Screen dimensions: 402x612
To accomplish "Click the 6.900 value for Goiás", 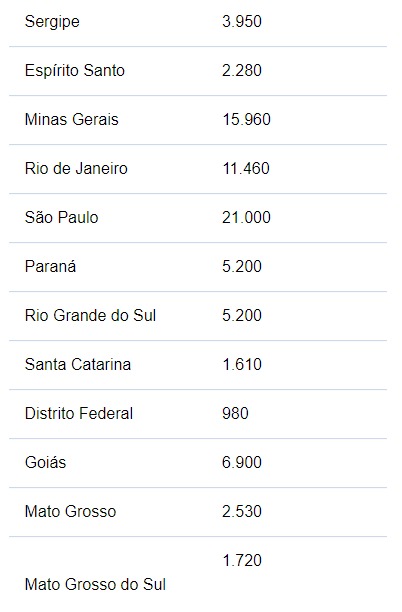I will click(242, 463).
